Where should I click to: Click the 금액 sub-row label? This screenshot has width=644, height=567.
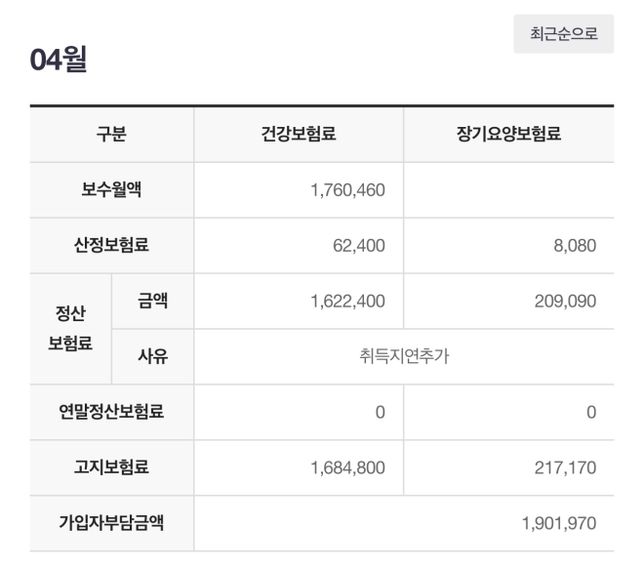point(152,300)
